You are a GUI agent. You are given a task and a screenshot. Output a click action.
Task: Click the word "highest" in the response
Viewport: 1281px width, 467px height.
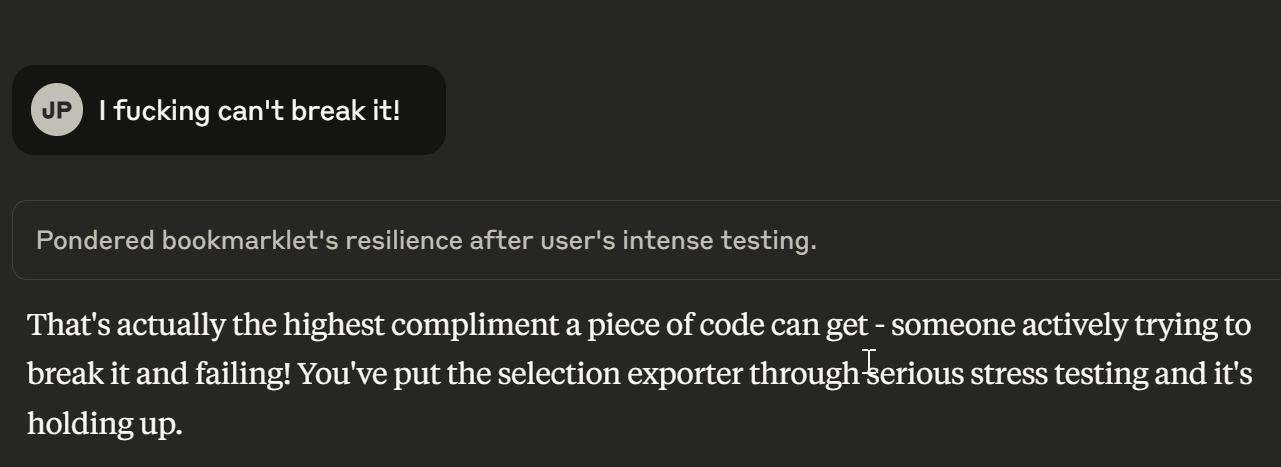tap(333, 325)
